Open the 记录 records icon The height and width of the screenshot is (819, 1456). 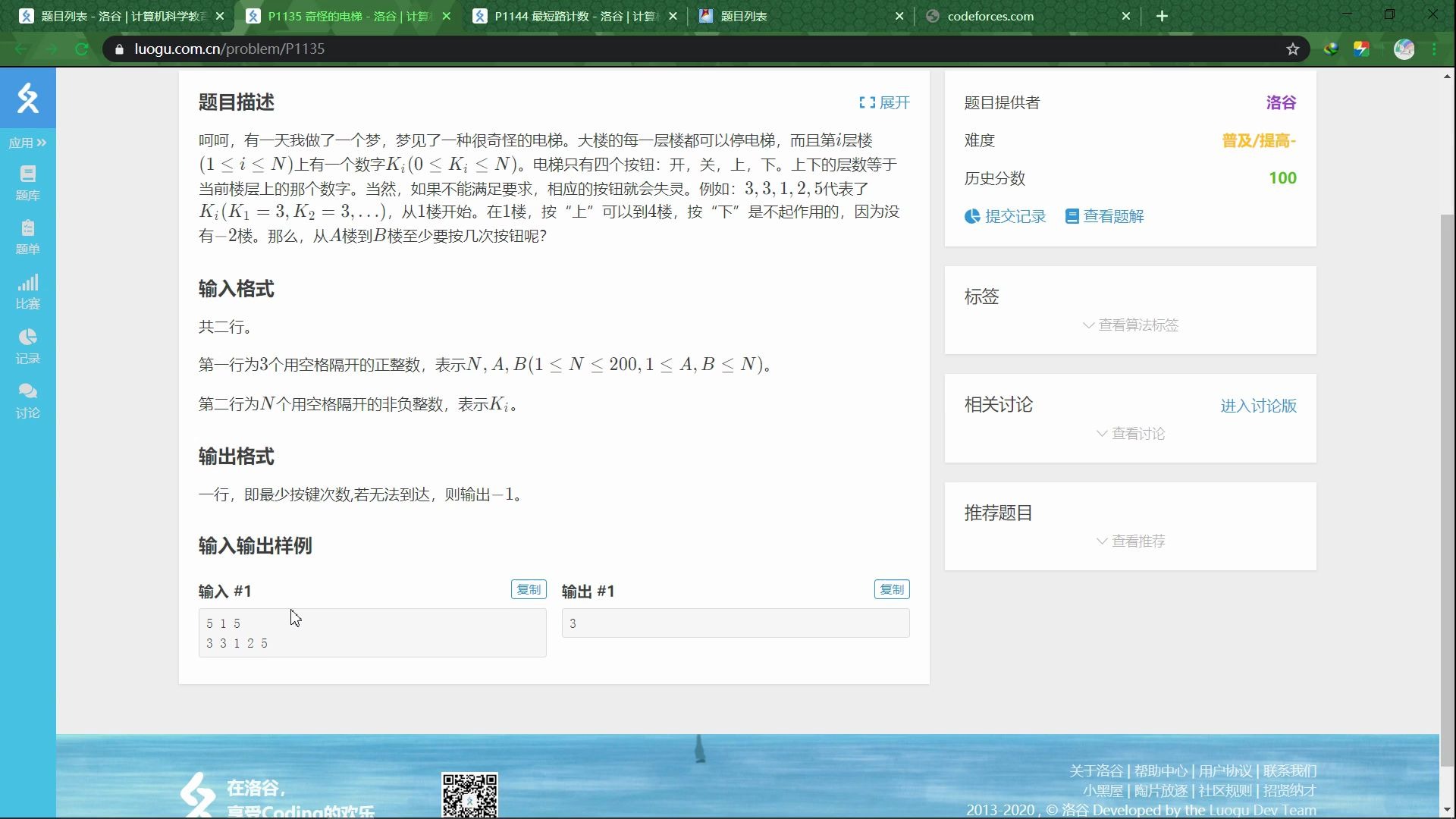[28, 347]
